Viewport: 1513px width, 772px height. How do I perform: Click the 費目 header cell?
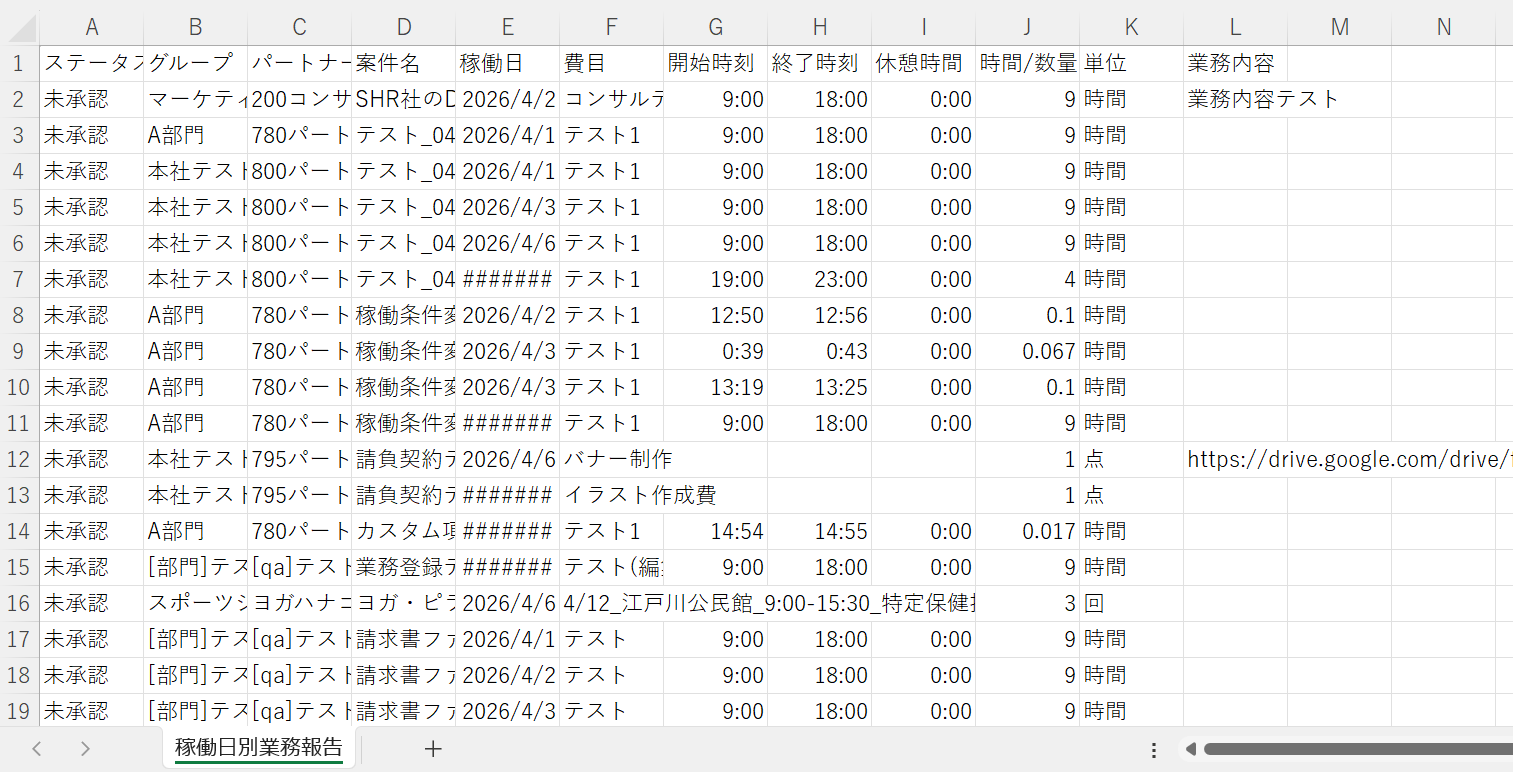click(x=612, y=64)
